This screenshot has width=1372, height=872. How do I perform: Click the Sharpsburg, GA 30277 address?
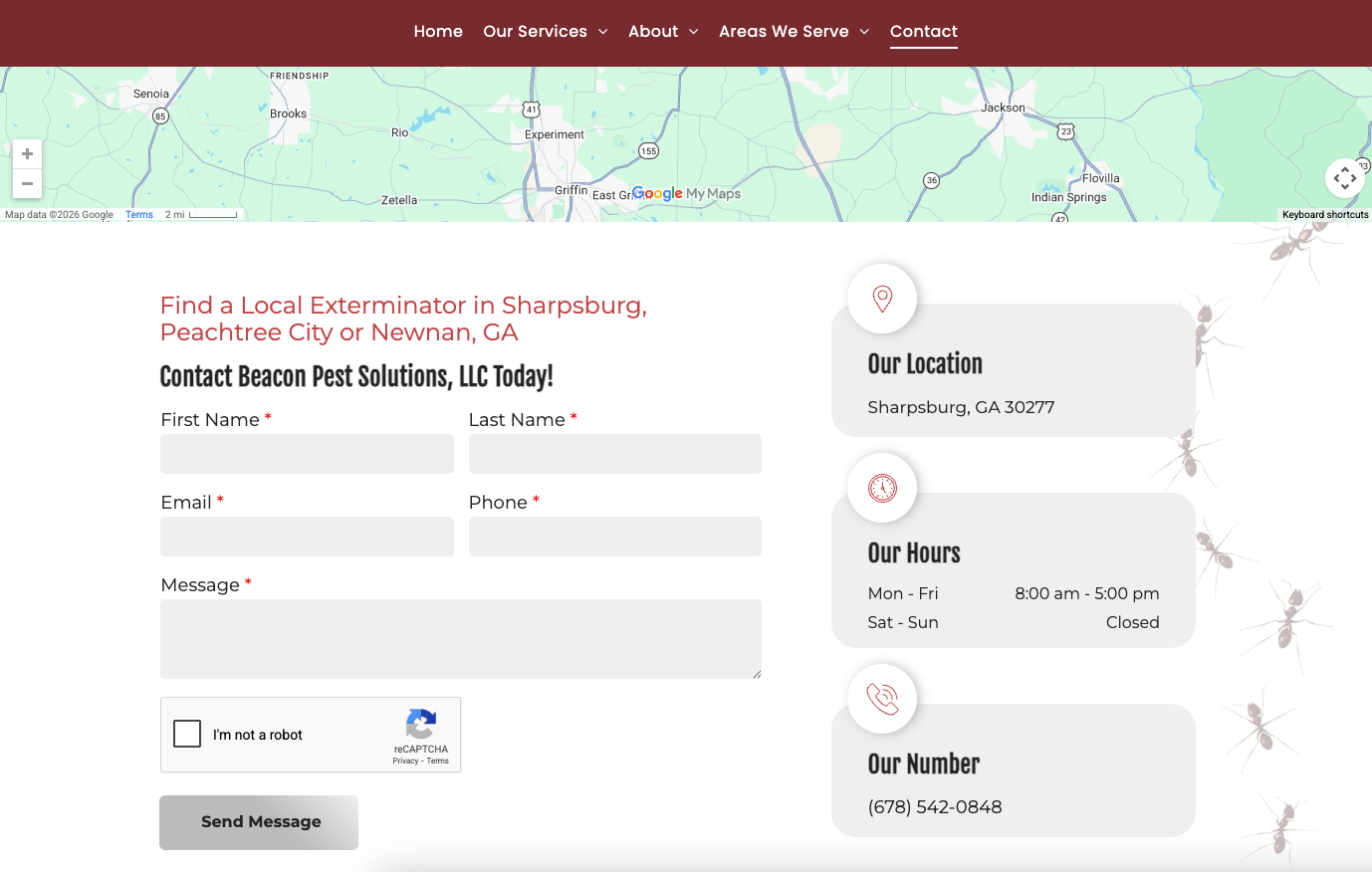point(961,407)
